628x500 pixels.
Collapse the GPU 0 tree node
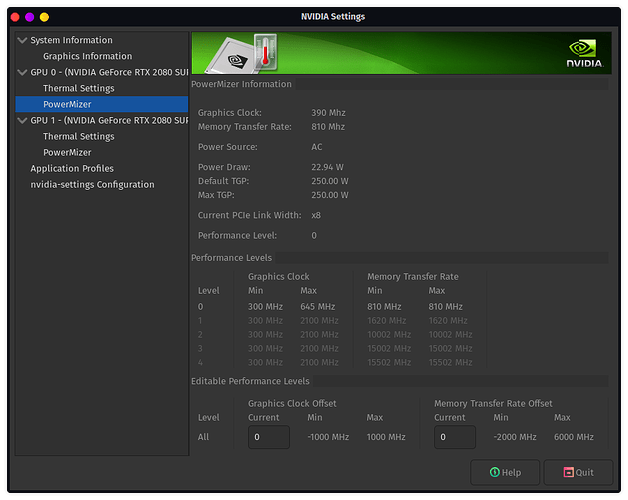click(x=22, y=72)
